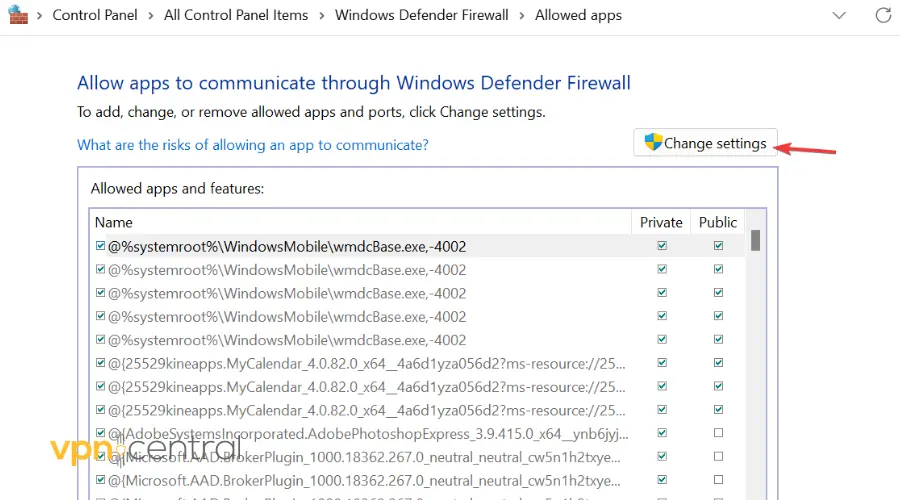The height and width of the screenshot is (500, 900).
Task: Go to Control Panel in breadcrumb
Action: click(95, 15)
